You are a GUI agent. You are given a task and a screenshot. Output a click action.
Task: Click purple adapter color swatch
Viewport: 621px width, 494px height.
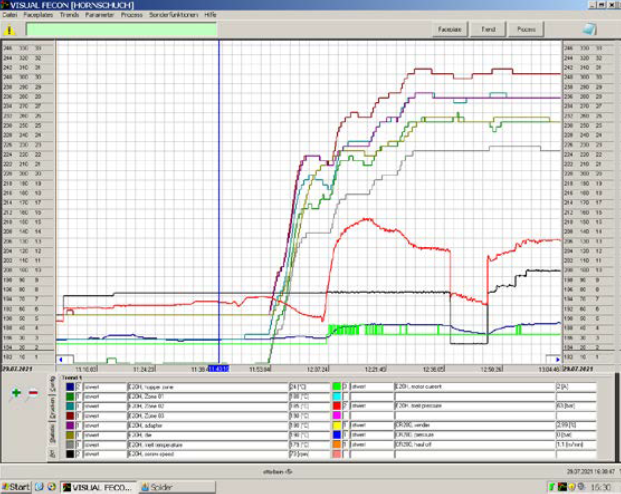(68, 426)
